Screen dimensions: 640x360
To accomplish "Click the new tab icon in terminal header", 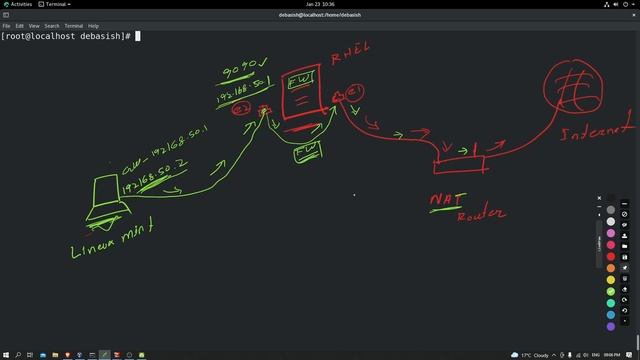I will [6, 15].
